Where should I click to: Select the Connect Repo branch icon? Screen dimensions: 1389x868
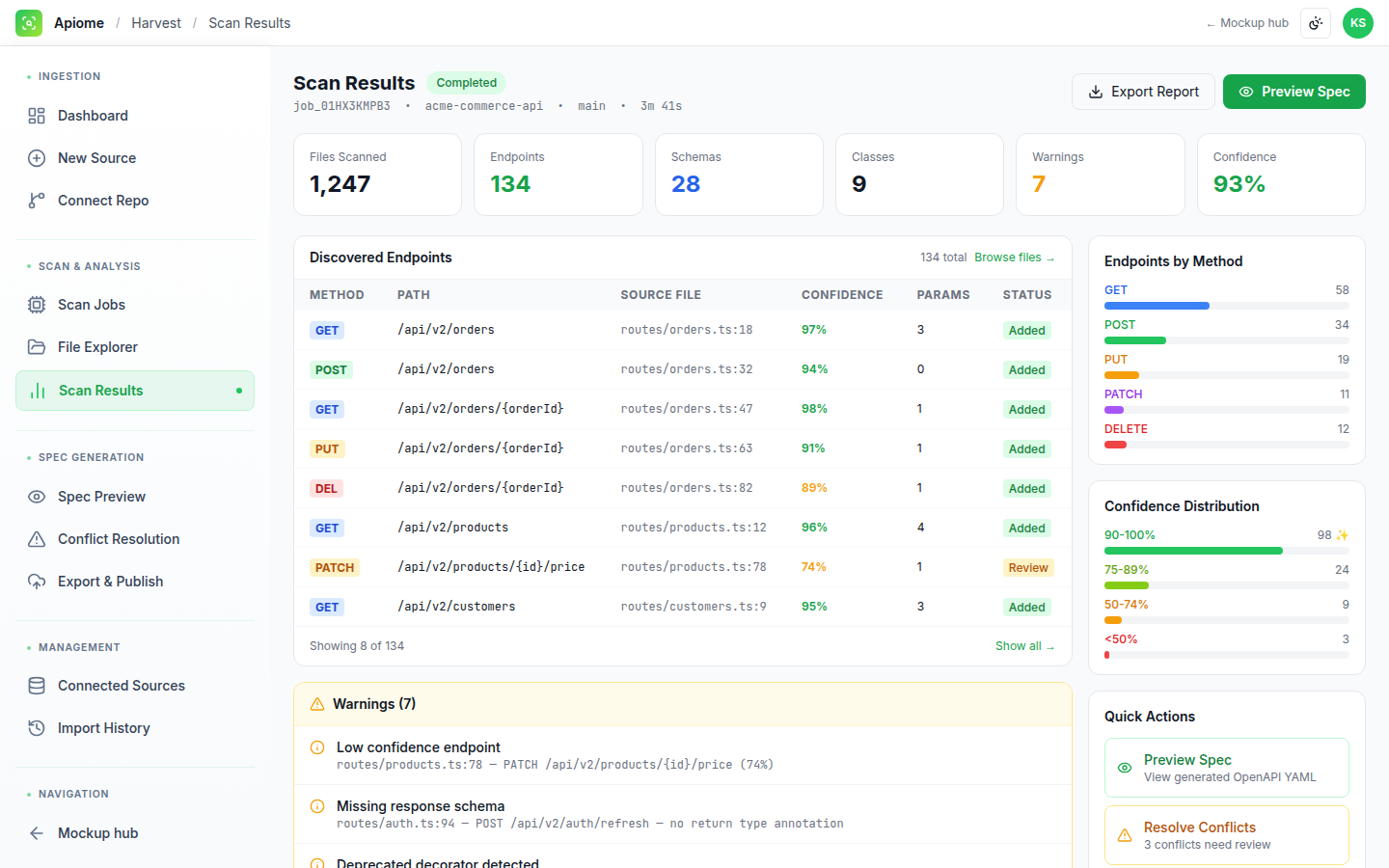click(x=37, y=201)
